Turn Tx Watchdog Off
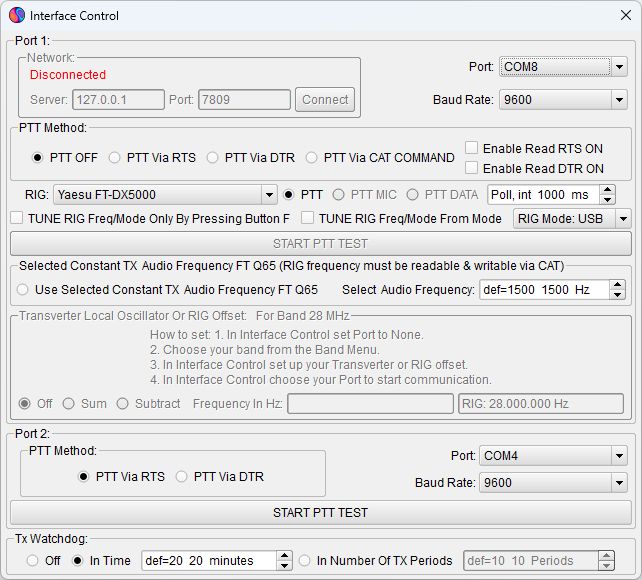The image size is (642, 580). (x=33, y=561)
